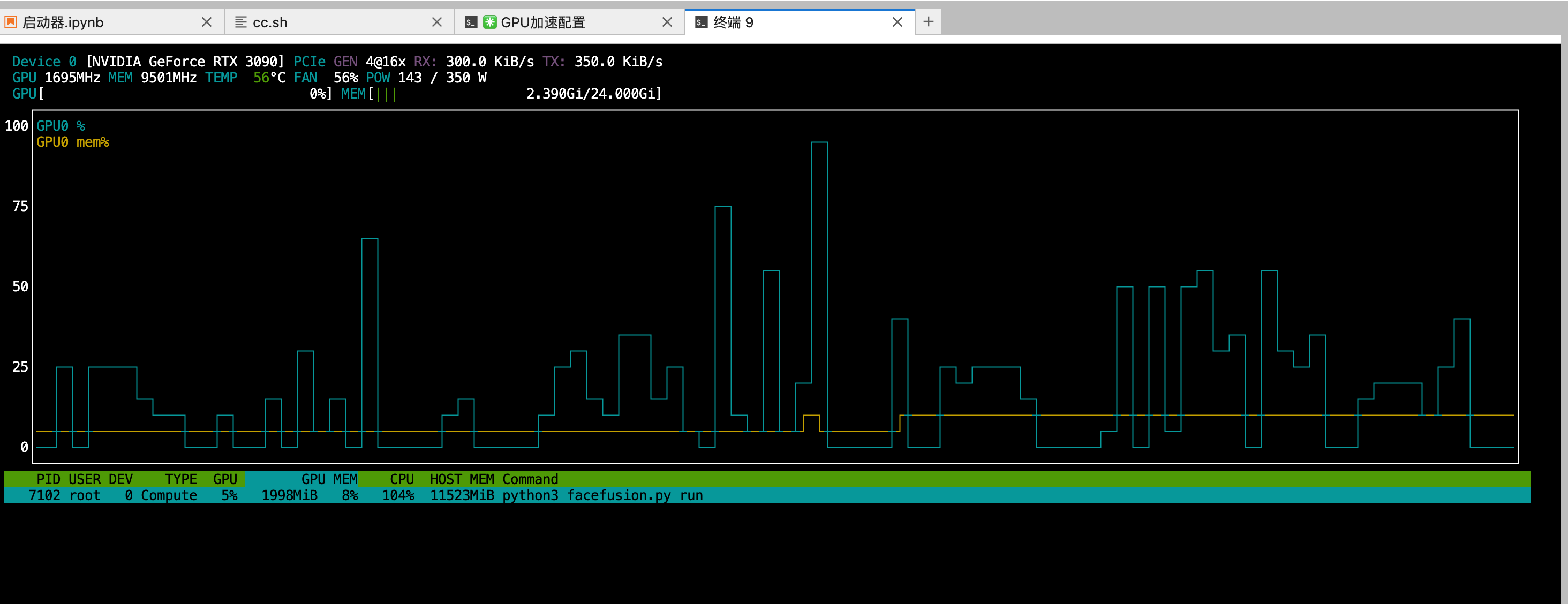Click the terminal icon on 终端 9 tab
The image size is (1568, 604).
tap(701, 22)
